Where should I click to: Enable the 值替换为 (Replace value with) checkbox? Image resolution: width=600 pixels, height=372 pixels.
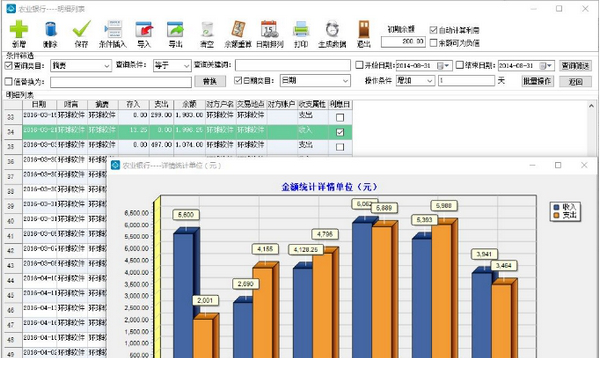8,81
